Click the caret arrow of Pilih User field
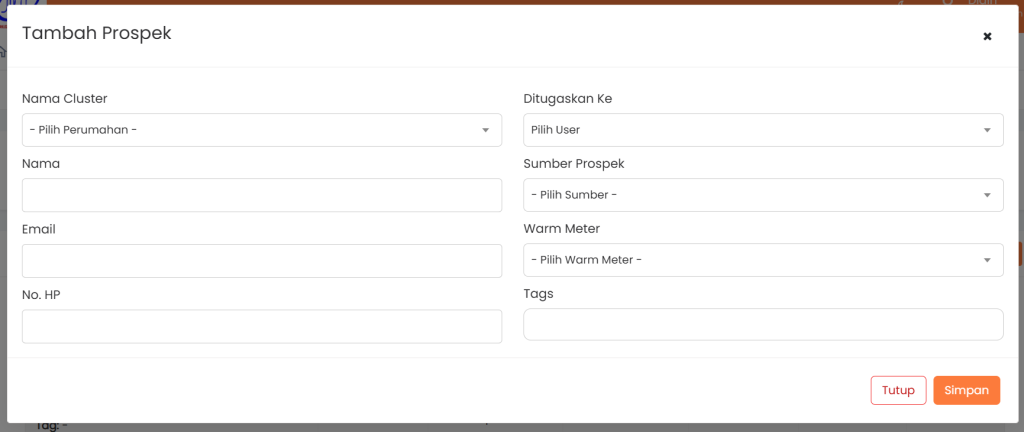Screen dimensions: 1024x432 coord(986,130)
